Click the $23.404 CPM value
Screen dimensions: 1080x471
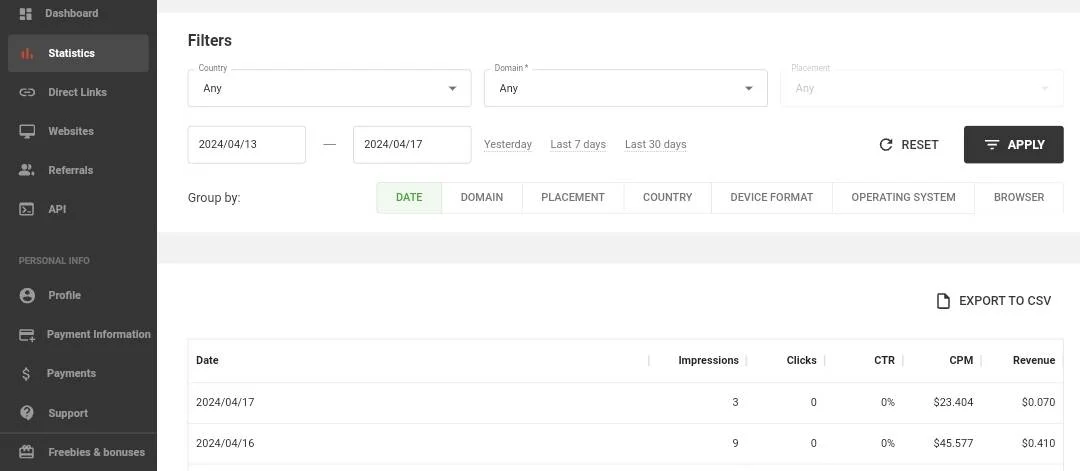(953, 402)
